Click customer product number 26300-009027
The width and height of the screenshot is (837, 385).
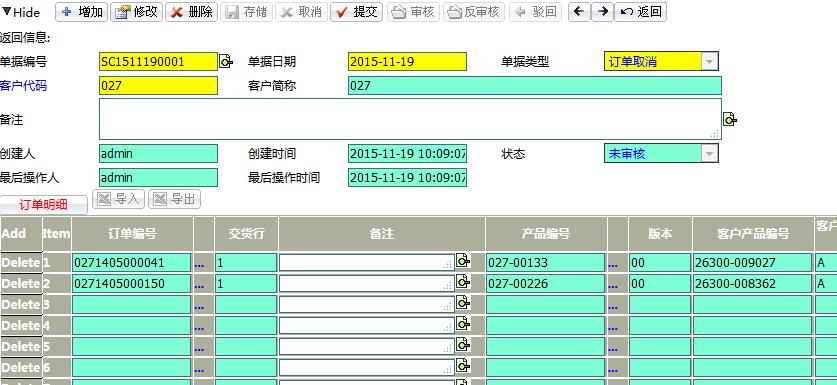click(753, 262)
